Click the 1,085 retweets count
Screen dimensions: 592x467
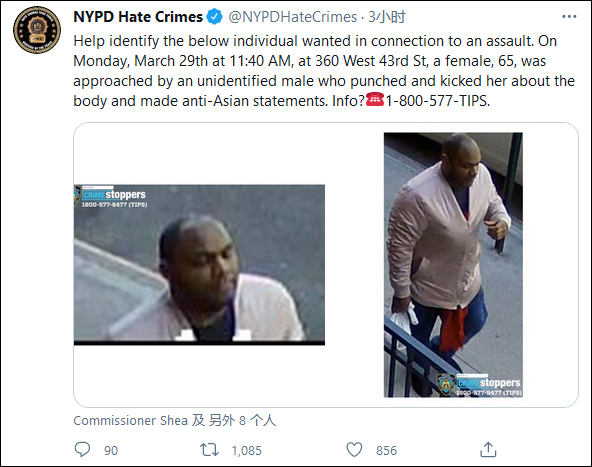pos(247,450)
